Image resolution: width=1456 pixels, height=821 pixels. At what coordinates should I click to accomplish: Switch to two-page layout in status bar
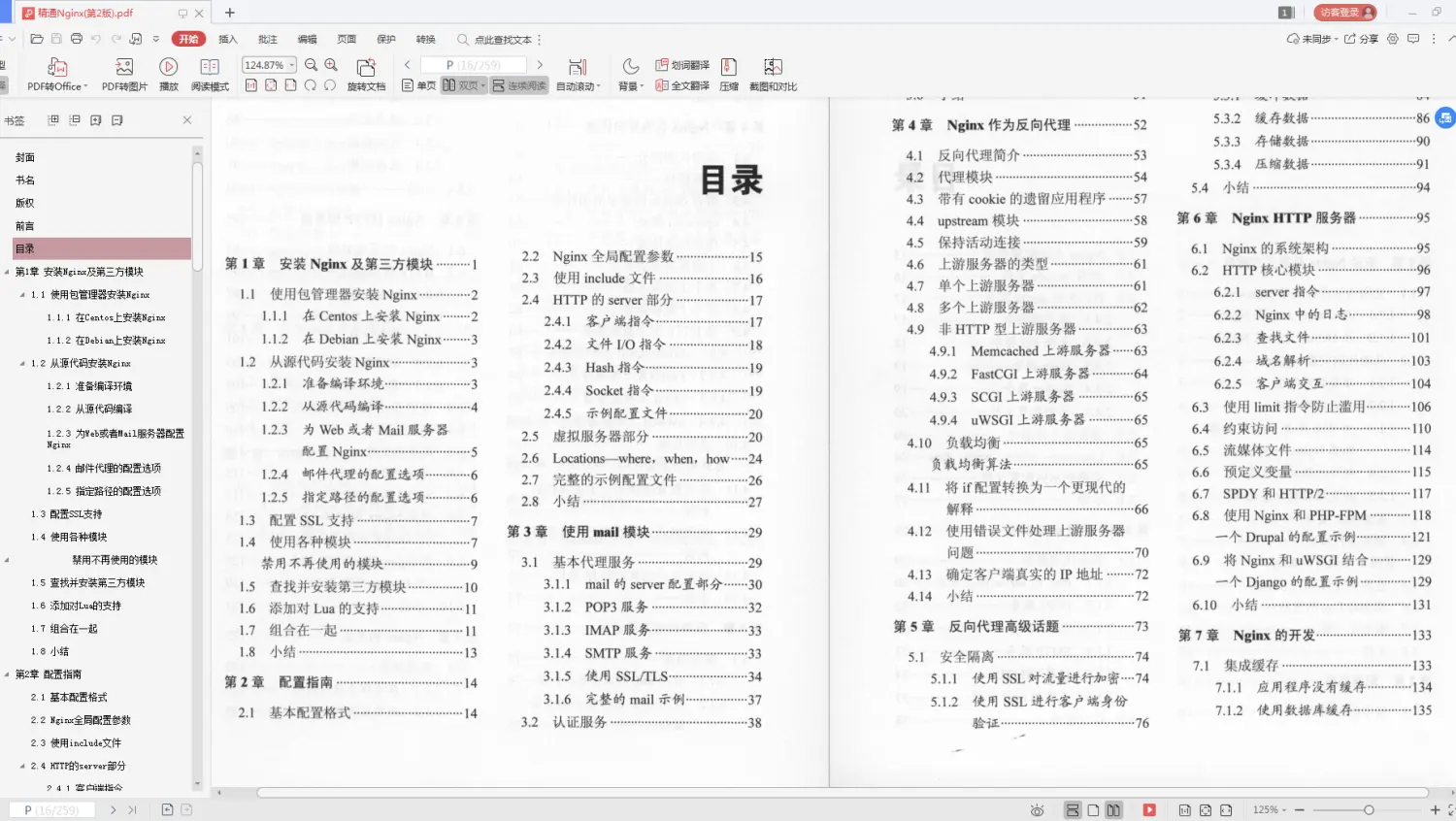click(x=1113, y=809)
